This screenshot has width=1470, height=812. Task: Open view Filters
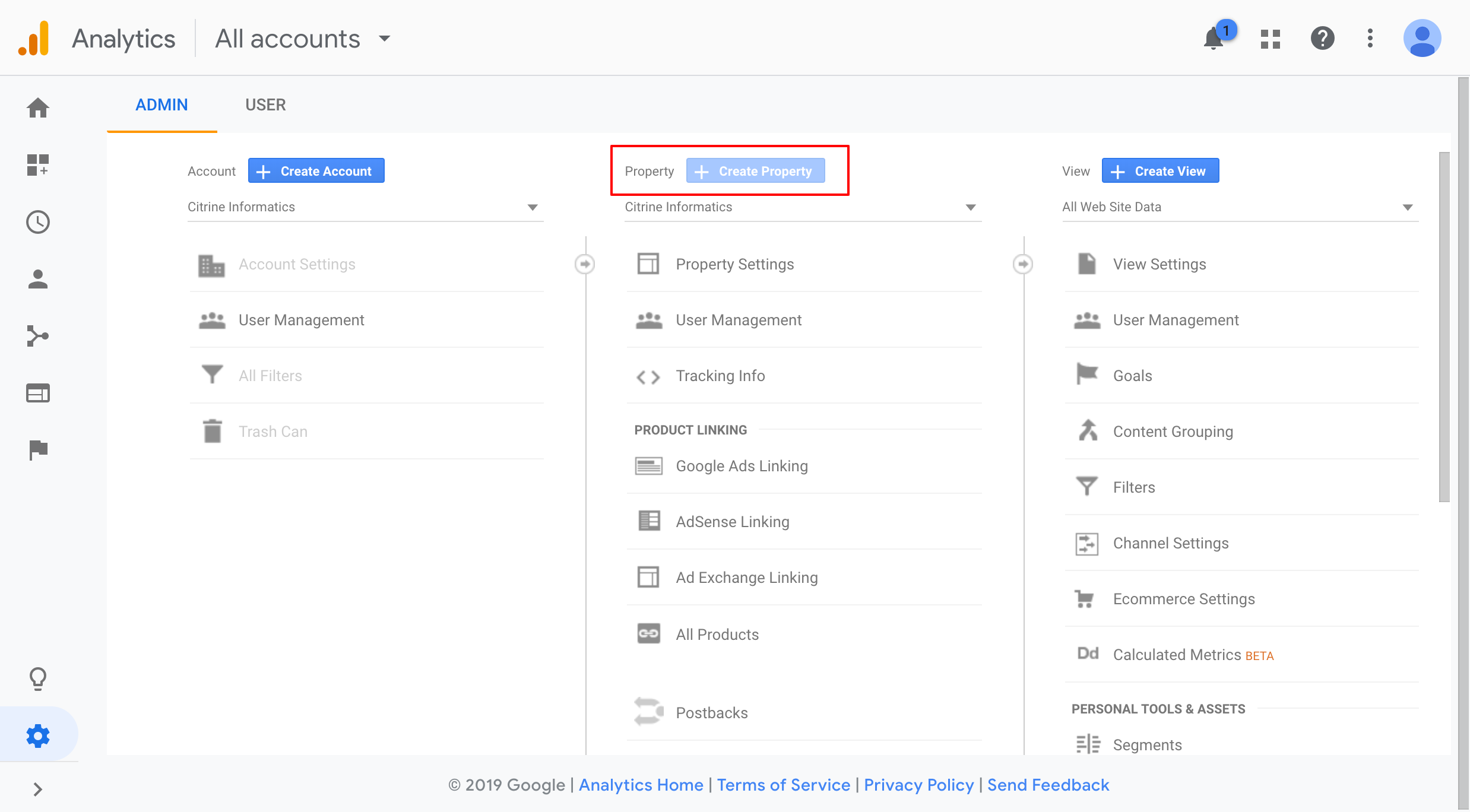pos(1241,487)
